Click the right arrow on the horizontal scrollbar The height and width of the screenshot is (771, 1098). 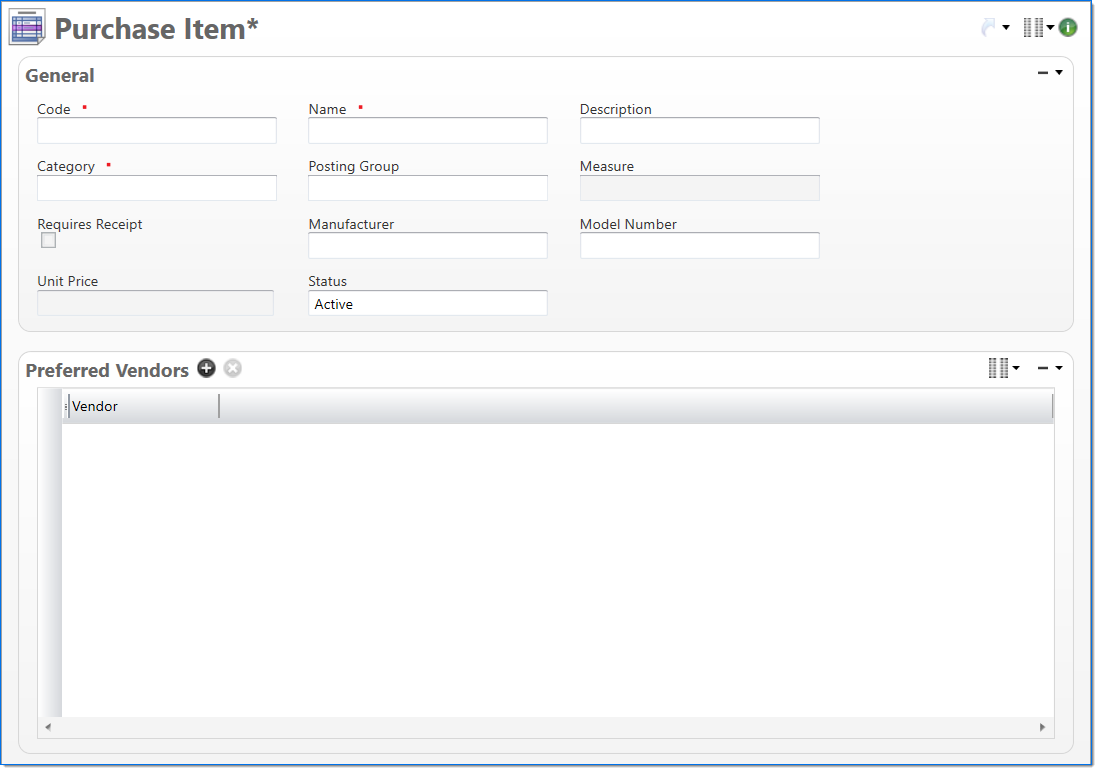click(1042, 728)
